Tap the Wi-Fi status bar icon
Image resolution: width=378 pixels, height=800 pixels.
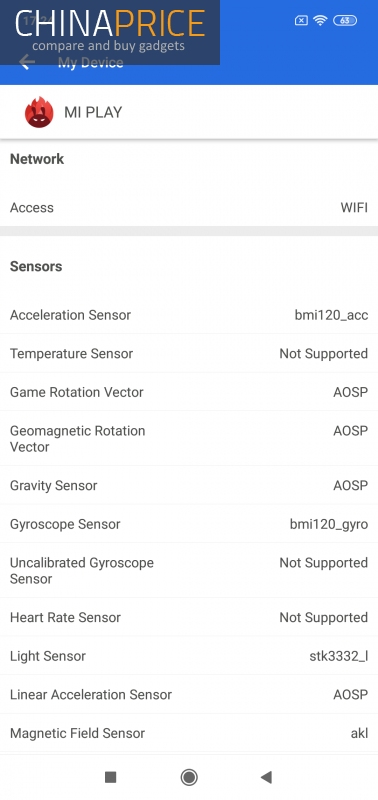(320, 20)
